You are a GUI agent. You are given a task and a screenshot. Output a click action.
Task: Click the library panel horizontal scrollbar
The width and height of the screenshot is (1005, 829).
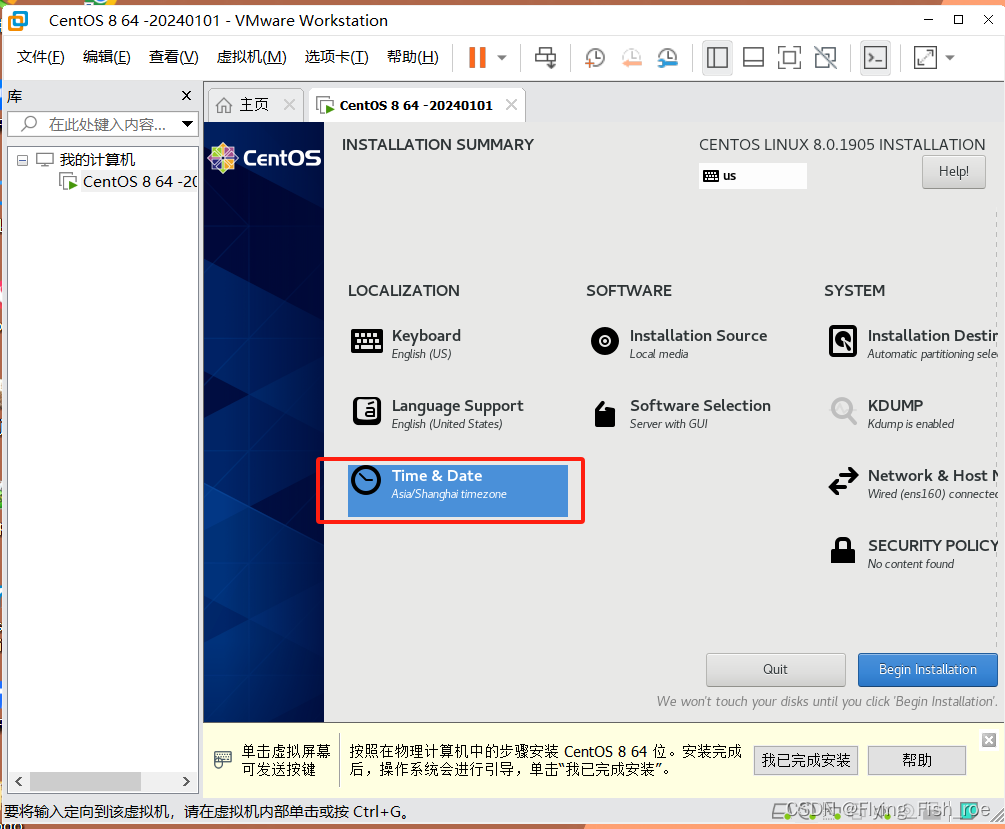[85, 781]
